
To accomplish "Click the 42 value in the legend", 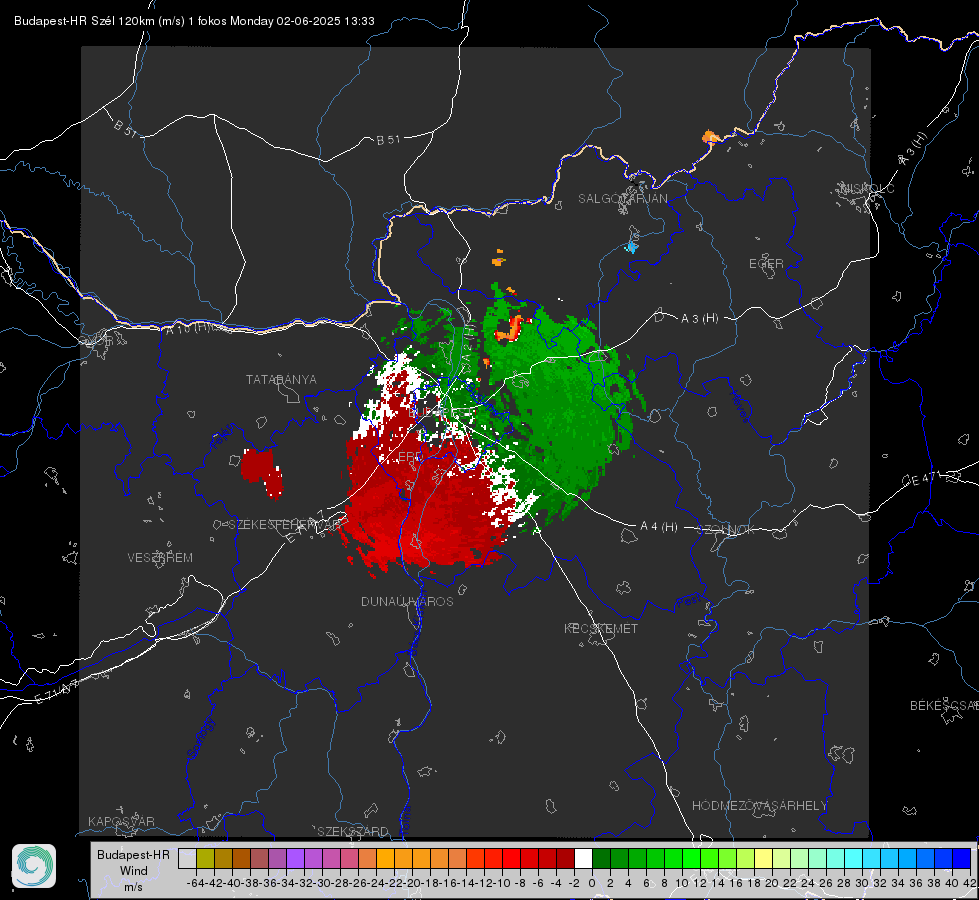I will (970, 883).
